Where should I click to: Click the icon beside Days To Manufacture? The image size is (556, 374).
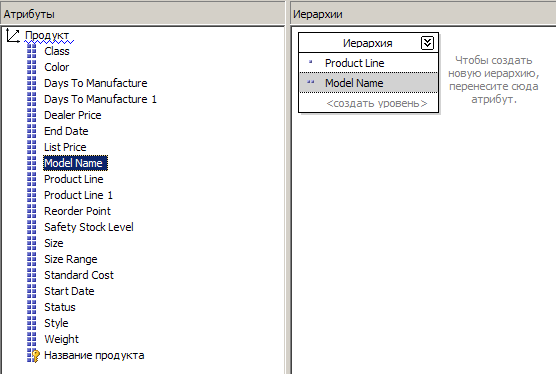pos(32,83)
